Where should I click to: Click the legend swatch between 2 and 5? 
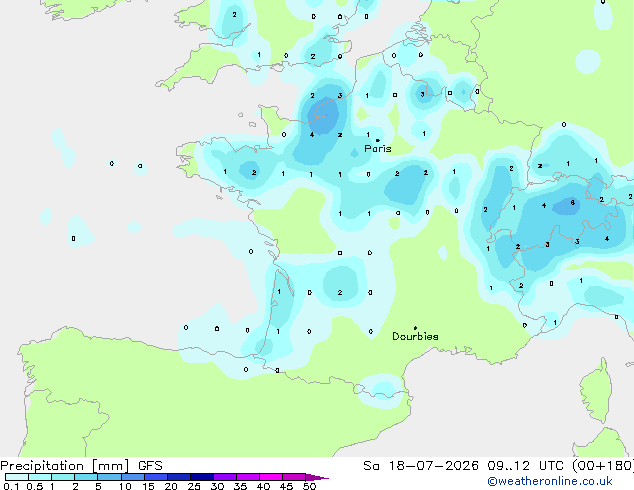point(86,477)
